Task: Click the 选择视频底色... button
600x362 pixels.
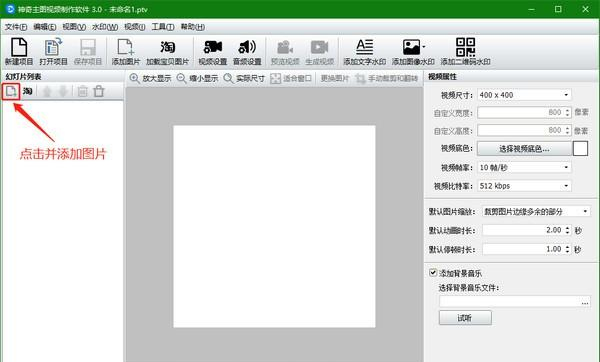Action: 524,148
